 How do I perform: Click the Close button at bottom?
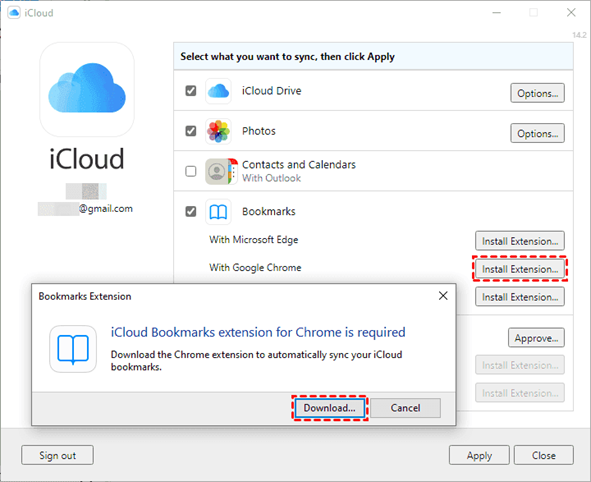(x=544, y=455)
